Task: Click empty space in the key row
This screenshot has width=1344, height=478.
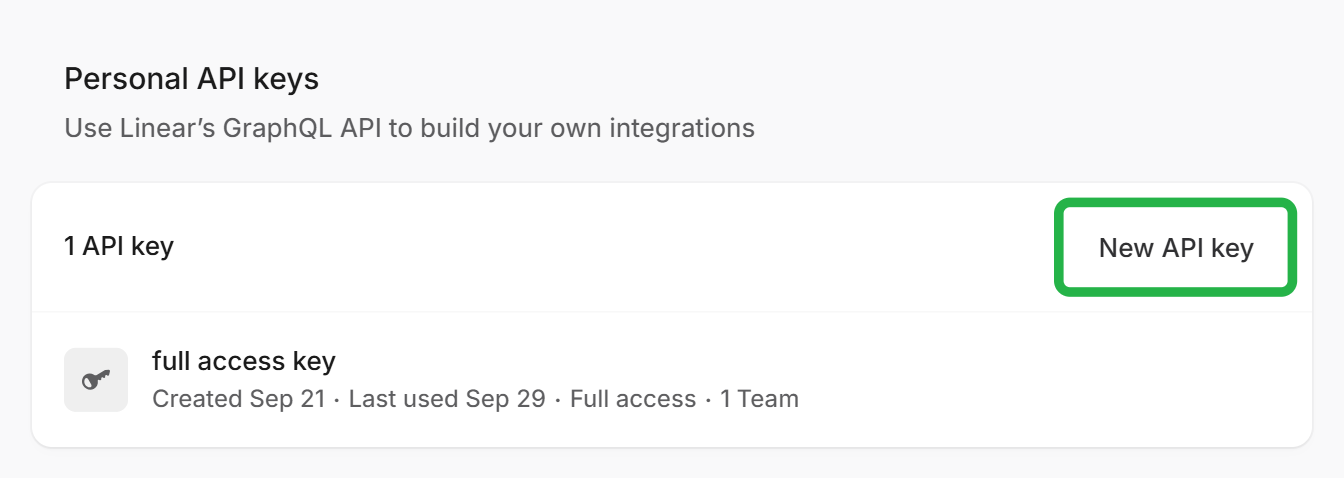Action: [1050, 380]
